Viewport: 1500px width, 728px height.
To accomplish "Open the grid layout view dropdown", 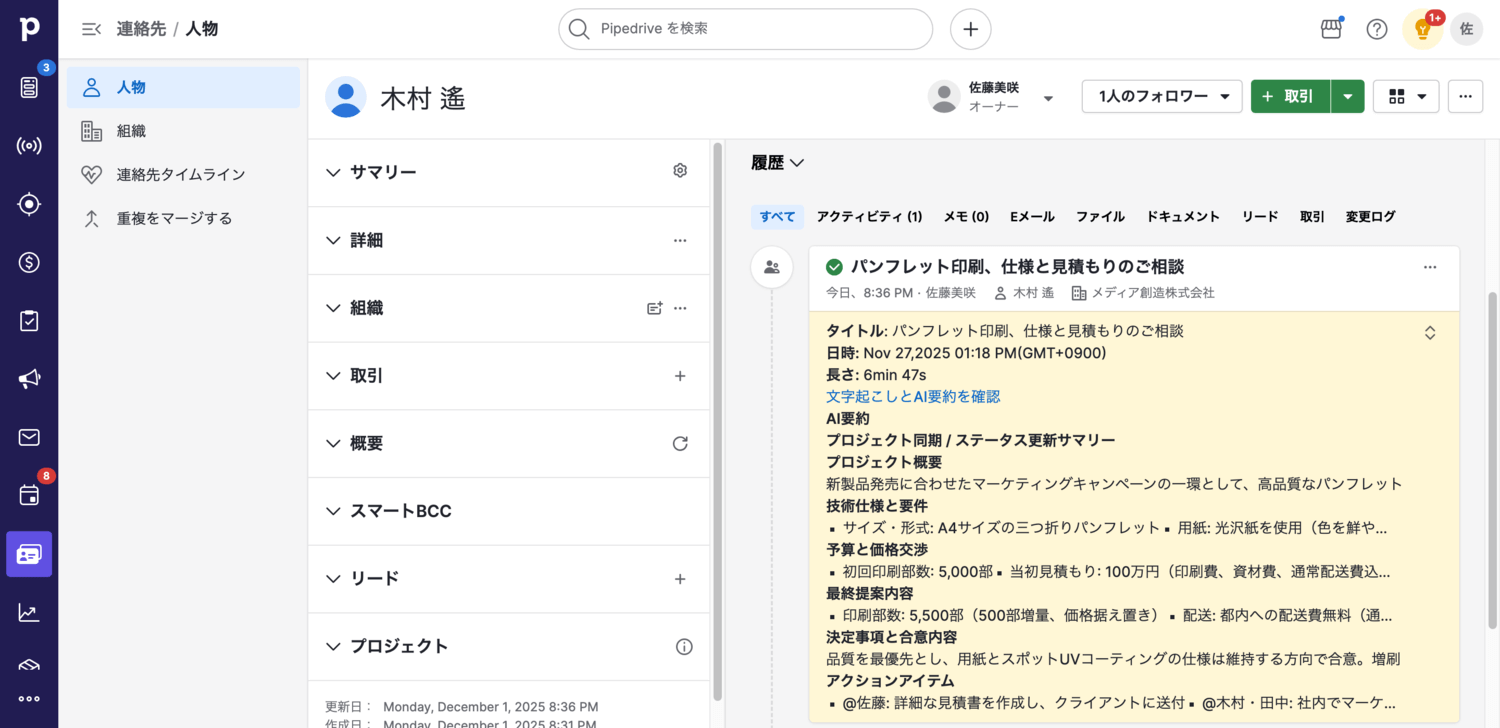I will pos(1406,96).
